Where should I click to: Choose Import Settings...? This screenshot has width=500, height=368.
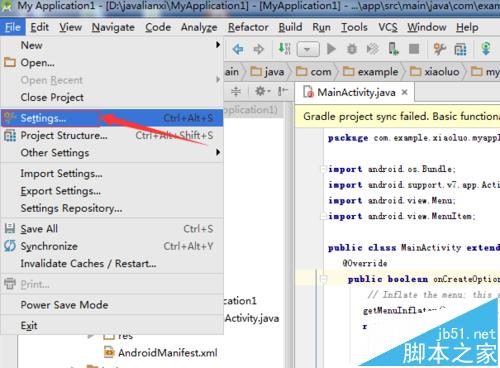(x=112, y=173)
